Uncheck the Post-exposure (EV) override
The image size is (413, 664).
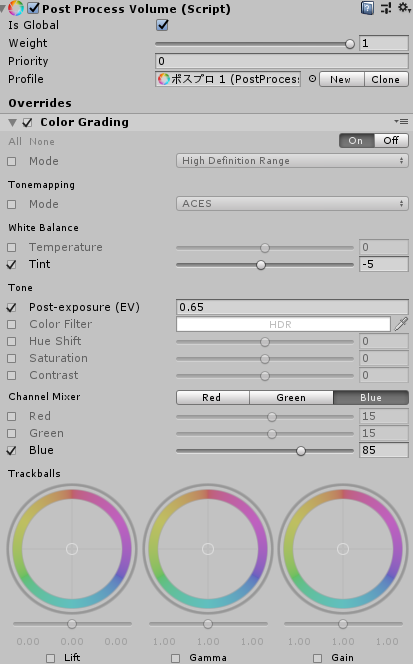(x=12, y=307)
